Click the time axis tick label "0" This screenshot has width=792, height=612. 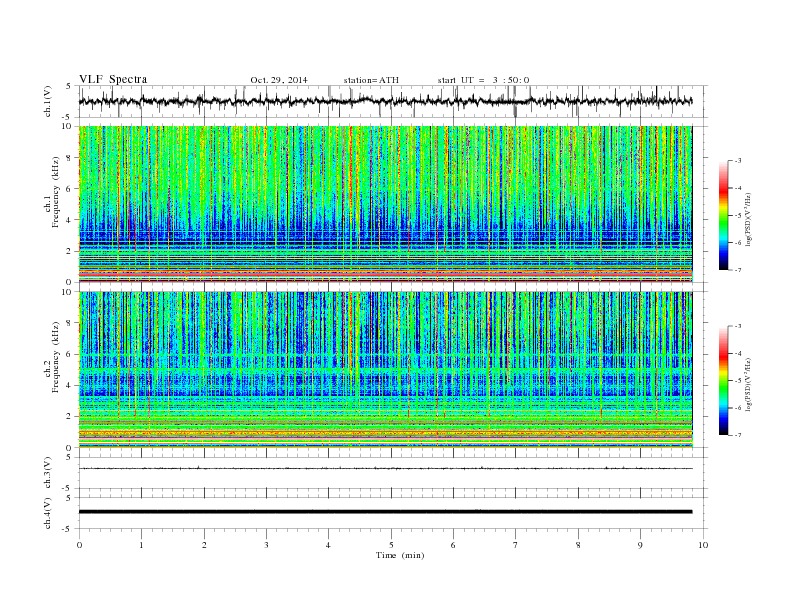coord(79,545)
